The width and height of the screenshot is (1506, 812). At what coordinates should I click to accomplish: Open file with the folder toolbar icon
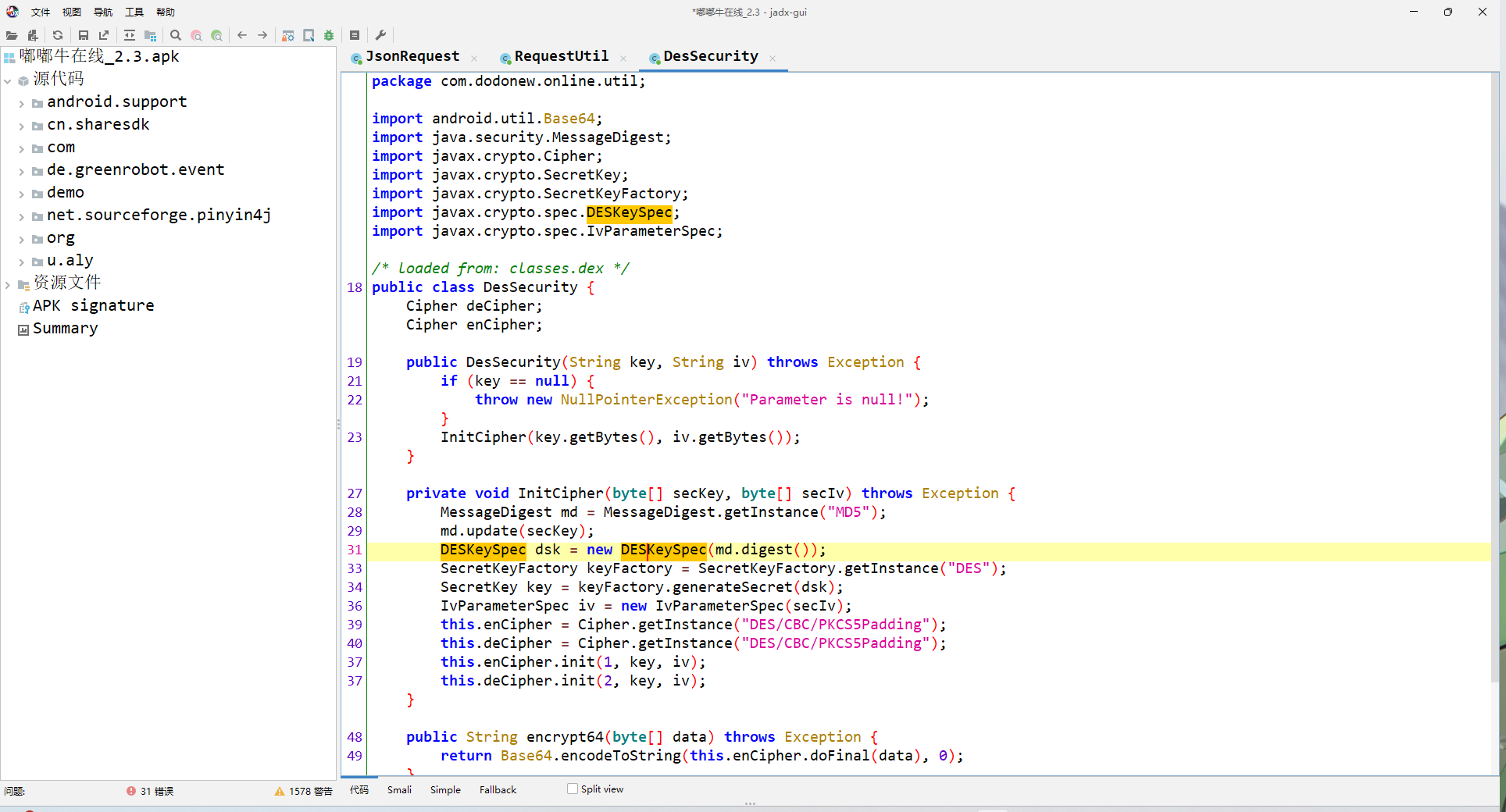point(12,35)
